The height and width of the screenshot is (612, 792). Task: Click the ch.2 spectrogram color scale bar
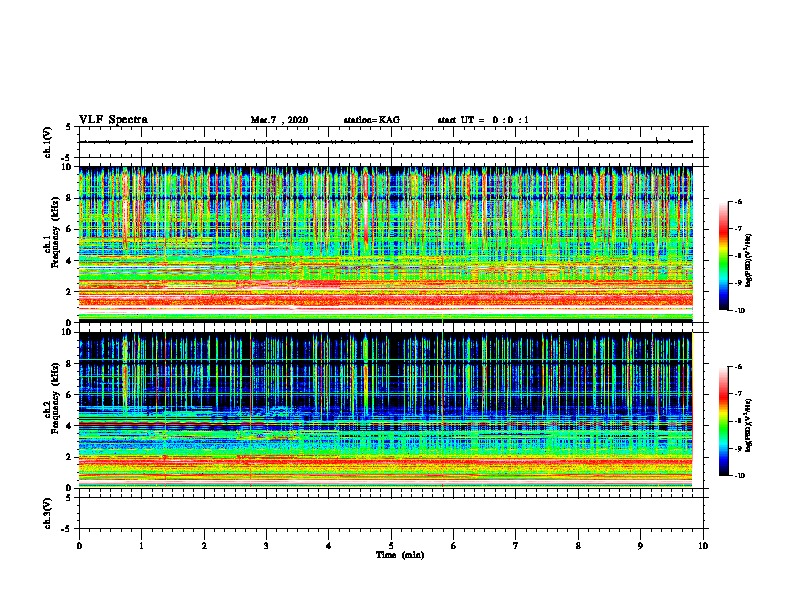tap(723, 421)
